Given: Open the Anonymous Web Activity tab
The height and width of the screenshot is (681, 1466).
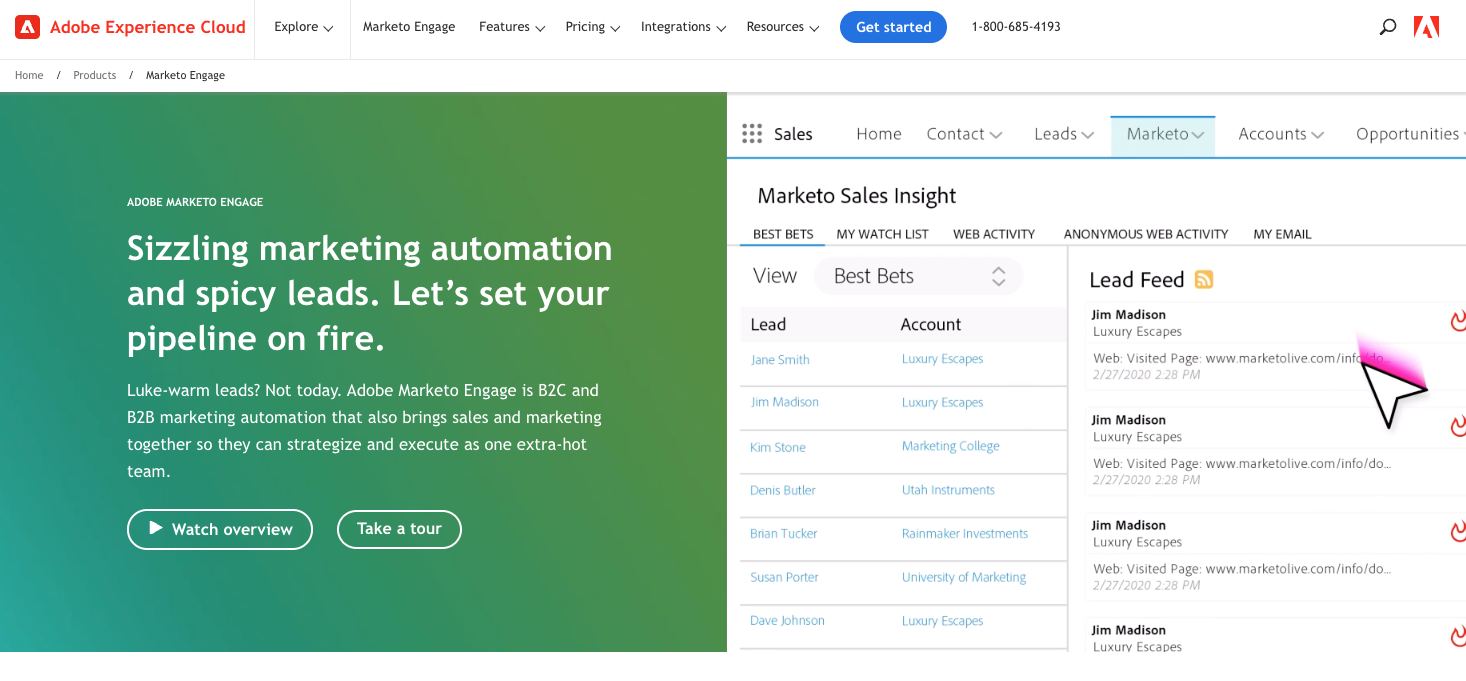Looking at the screenshot, I should click(1146, 234).
